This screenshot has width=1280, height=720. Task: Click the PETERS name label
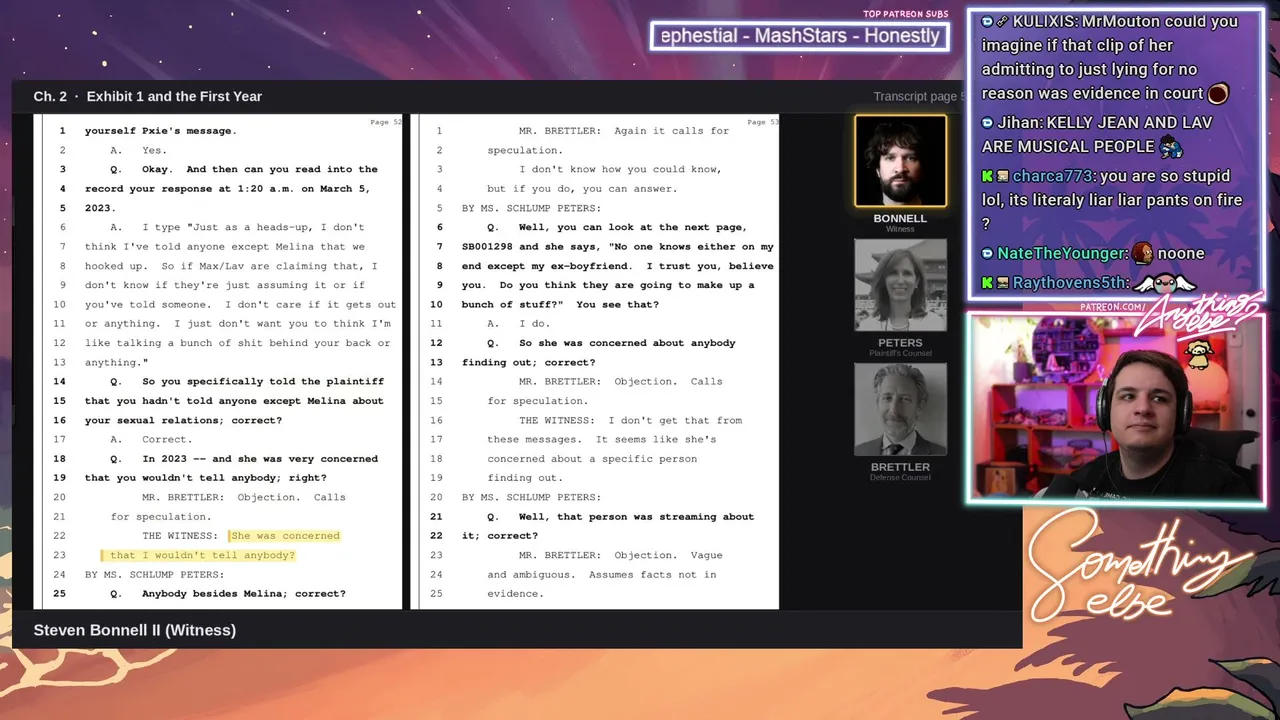pyautogui.click(x=900, y=343)
